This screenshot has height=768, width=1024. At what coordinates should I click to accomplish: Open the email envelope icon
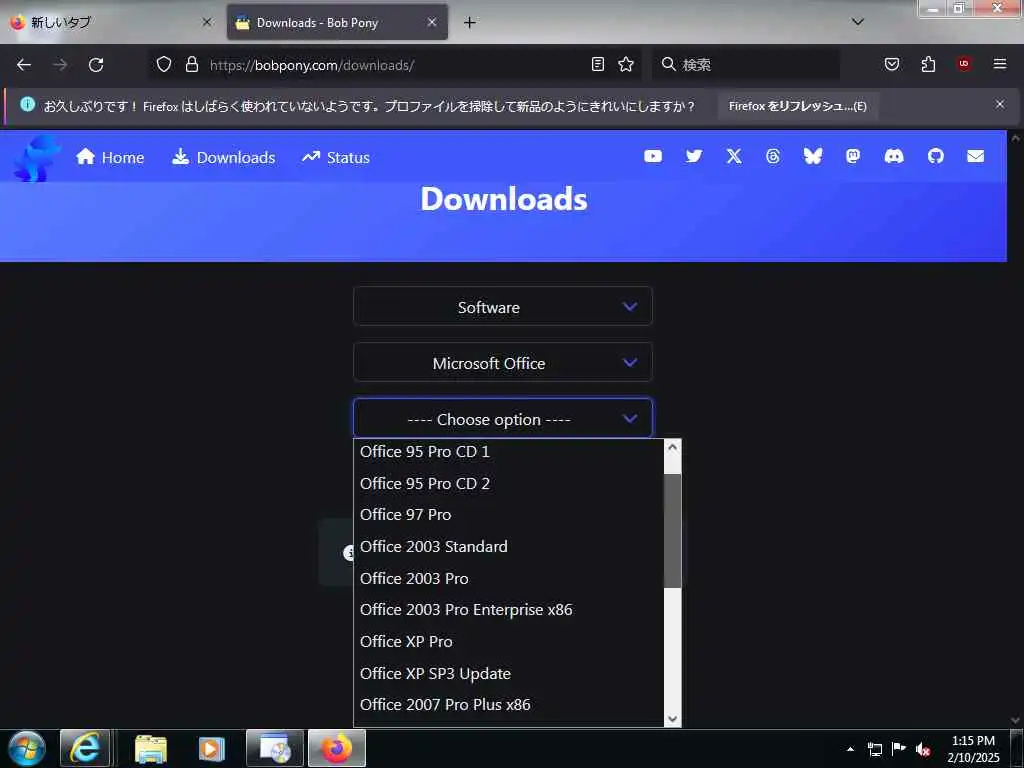pos(976,156)
